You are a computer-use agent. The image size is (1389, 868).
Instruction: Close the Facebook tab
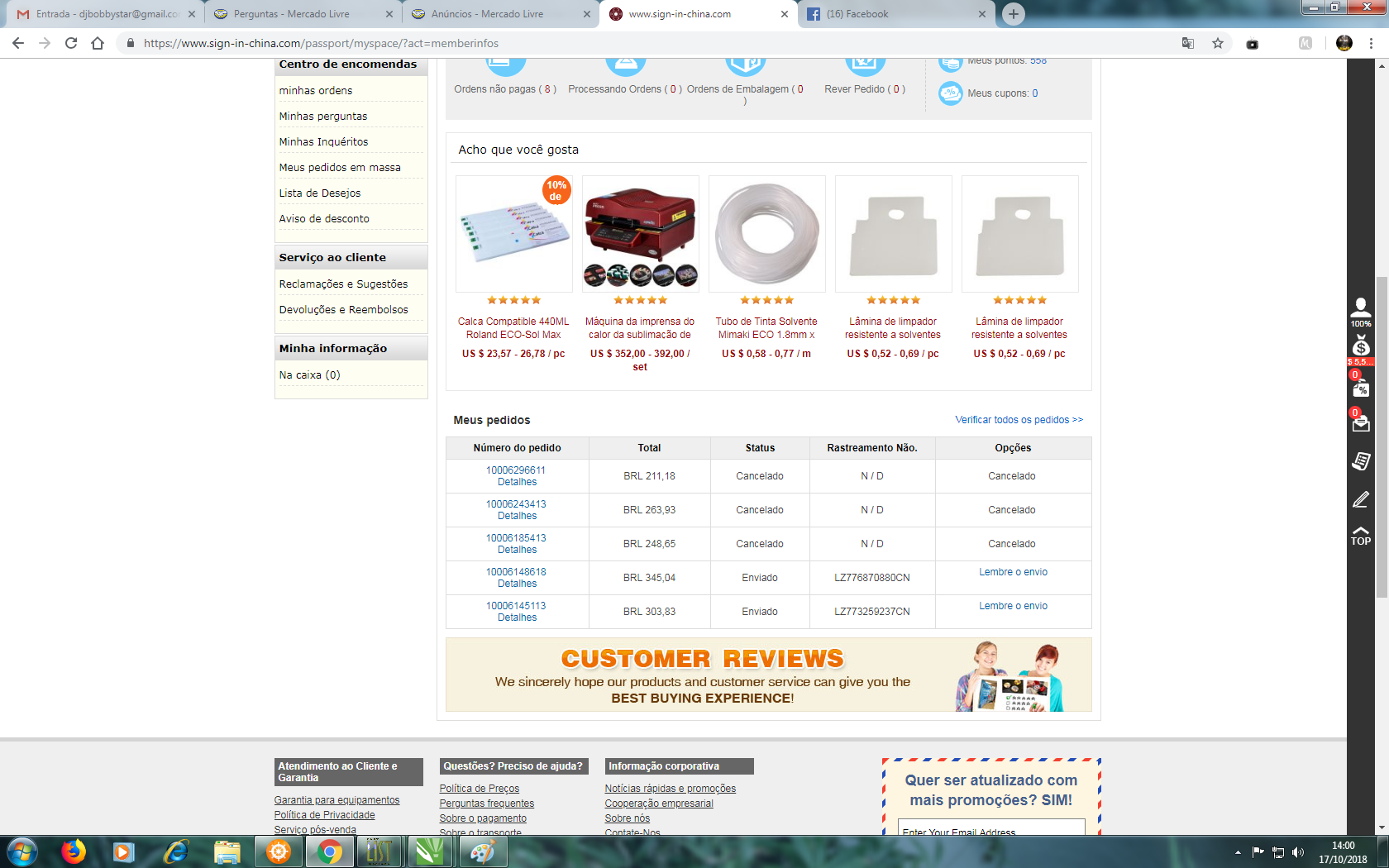982,14
